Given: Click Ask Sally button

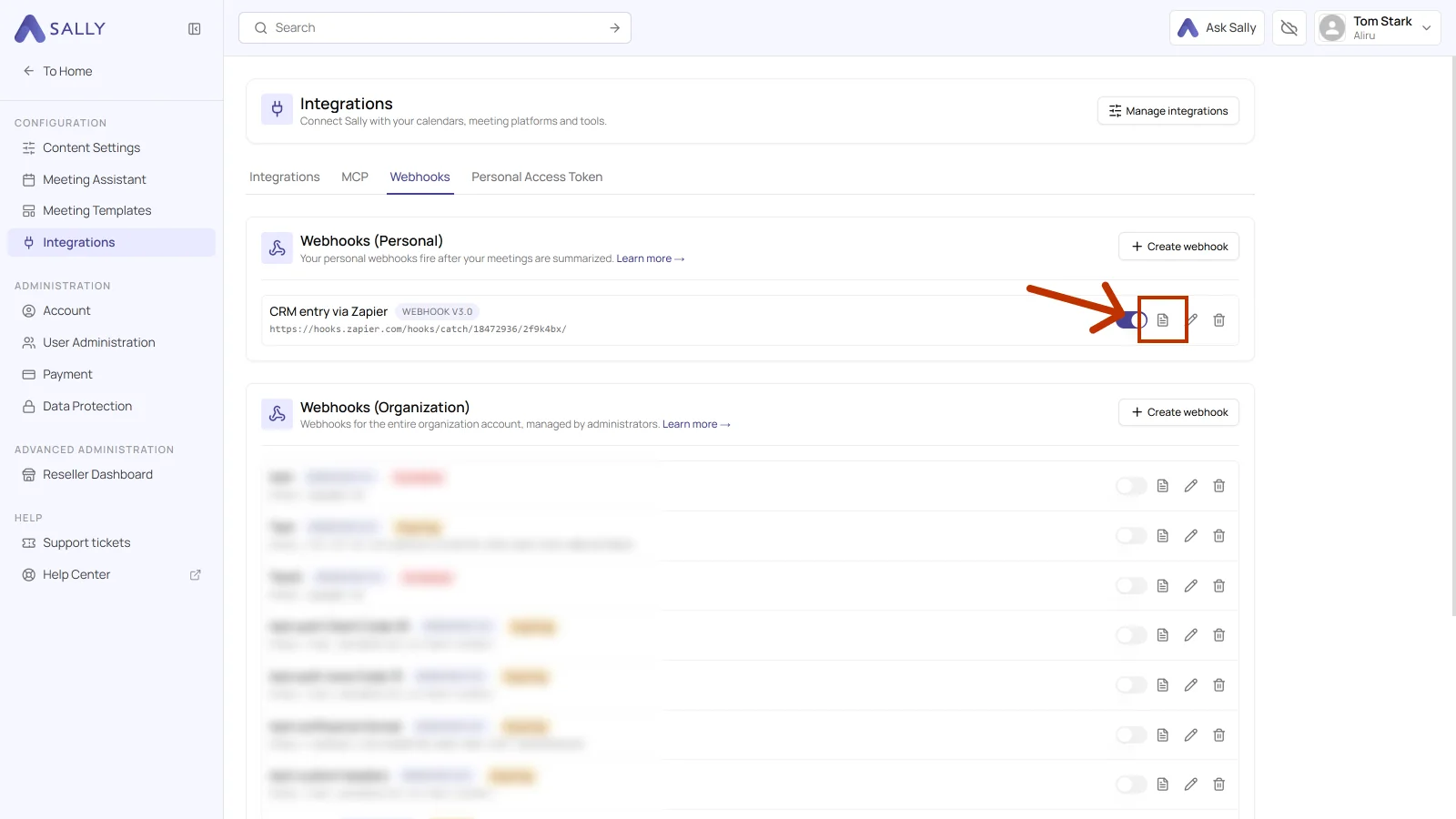Looking at the screenshot, I should (1217, 28).
